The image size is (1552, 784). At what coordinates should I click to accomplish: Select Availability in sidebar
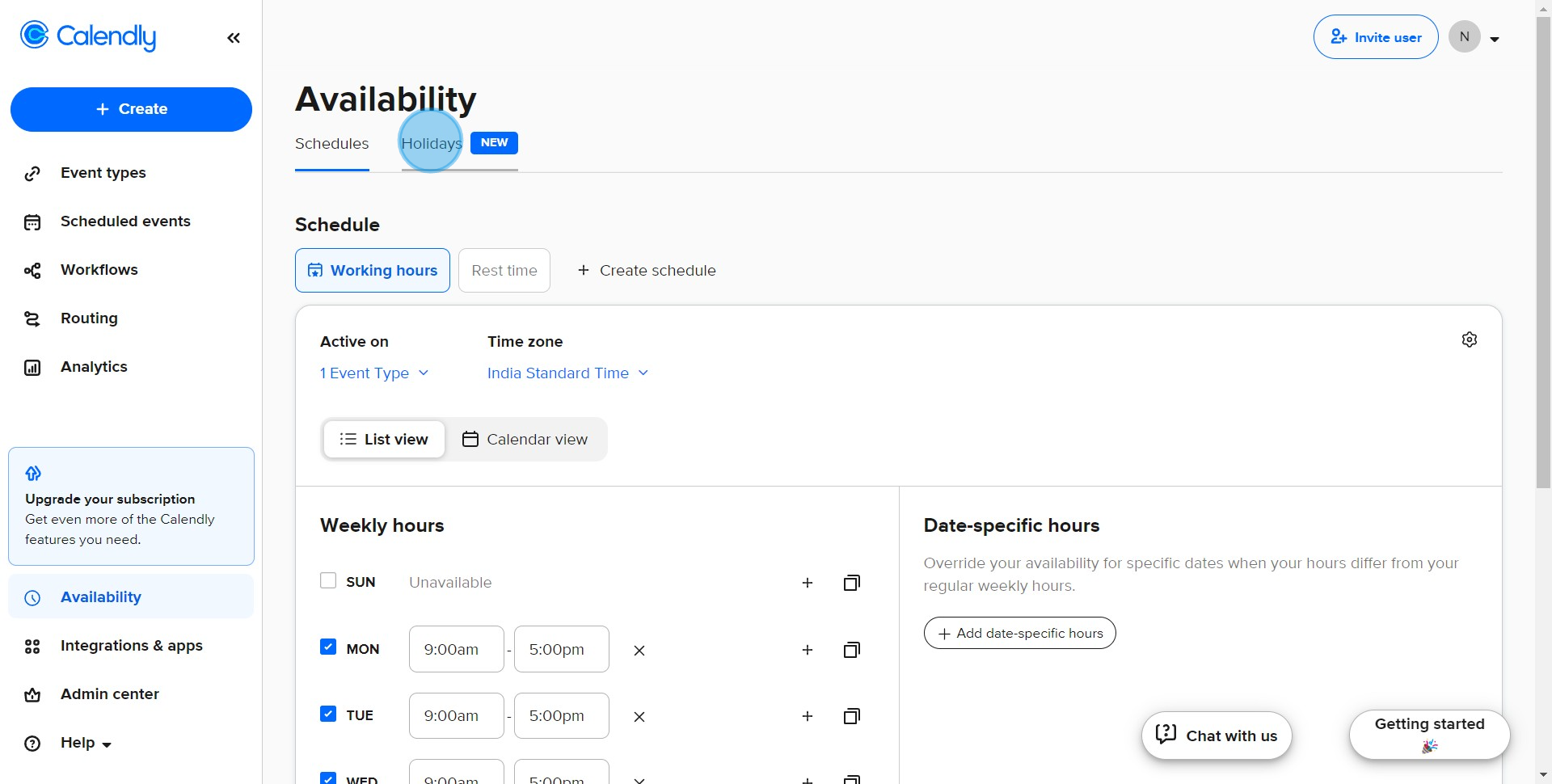tap(131, 597)
